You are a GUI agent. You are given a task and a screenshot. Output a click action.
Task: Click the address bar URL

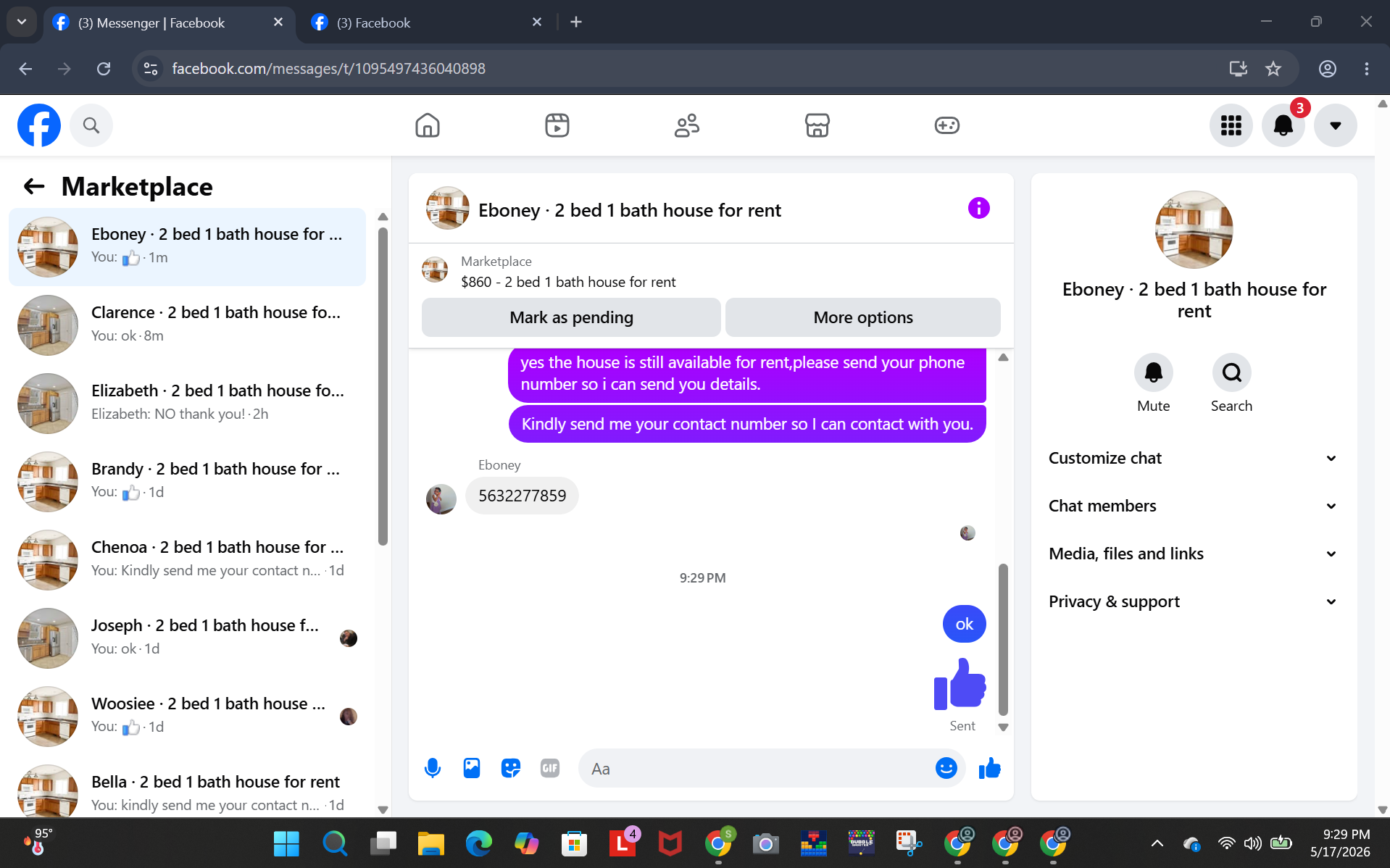pyautogui.click(x=328, y=69)
